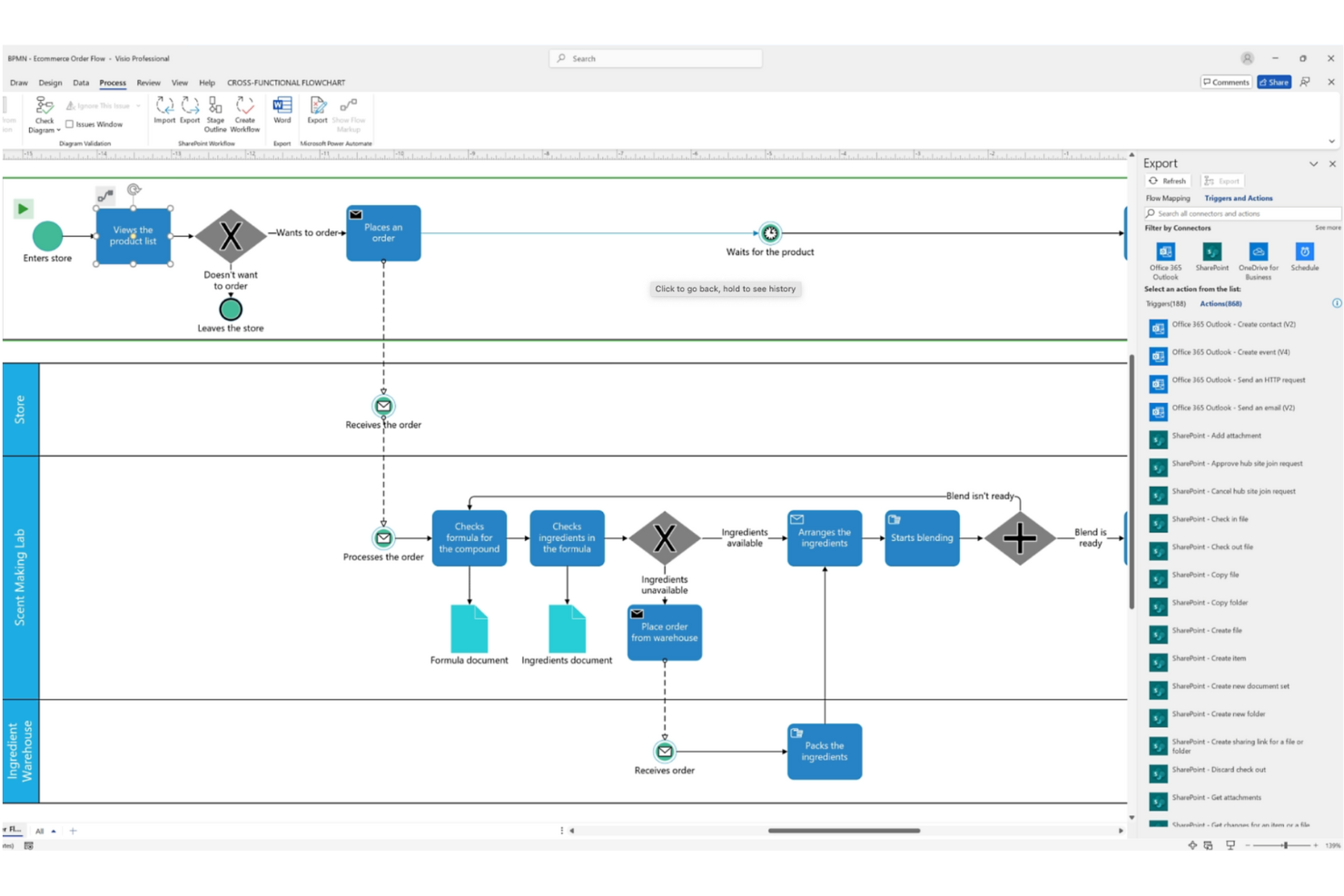Open the View ribbon tab
Image resolution: width=1344 pixels, height=896 pixels.
(x=180, y=83)
